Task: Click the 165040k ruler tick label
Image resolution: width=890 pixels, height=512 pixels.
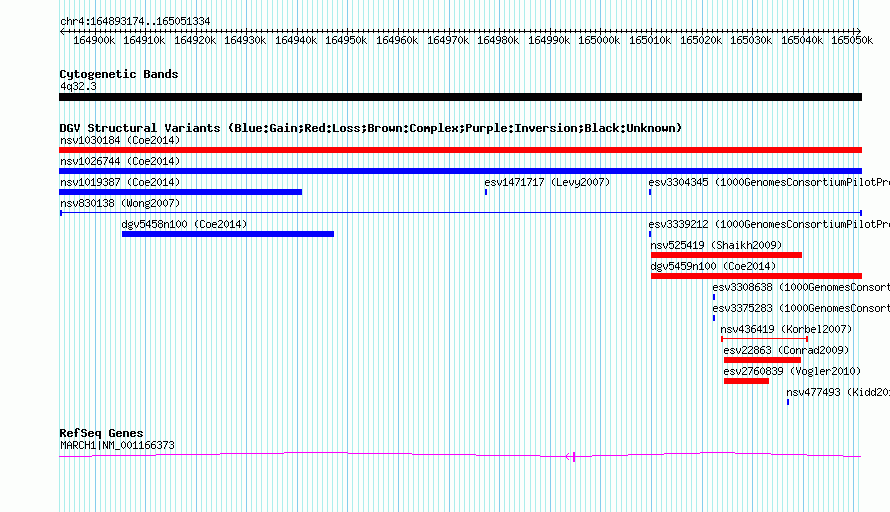Action: click(x=802, y=40)
